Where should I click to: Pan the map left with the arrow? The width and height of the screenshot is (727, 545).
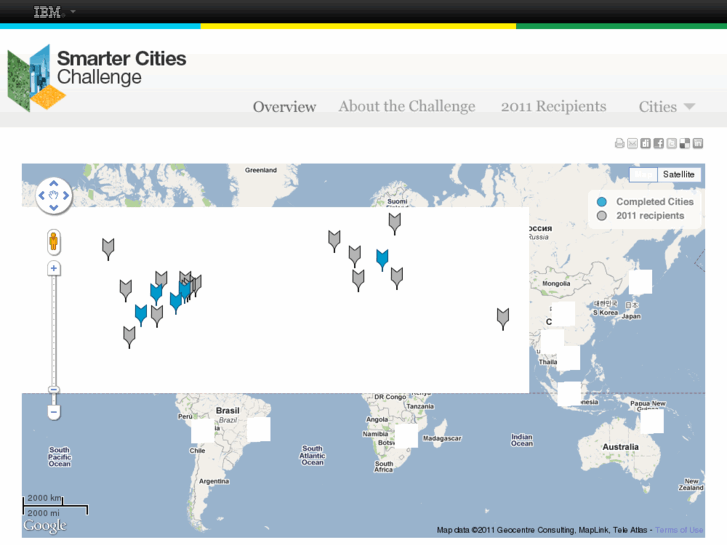42,195
